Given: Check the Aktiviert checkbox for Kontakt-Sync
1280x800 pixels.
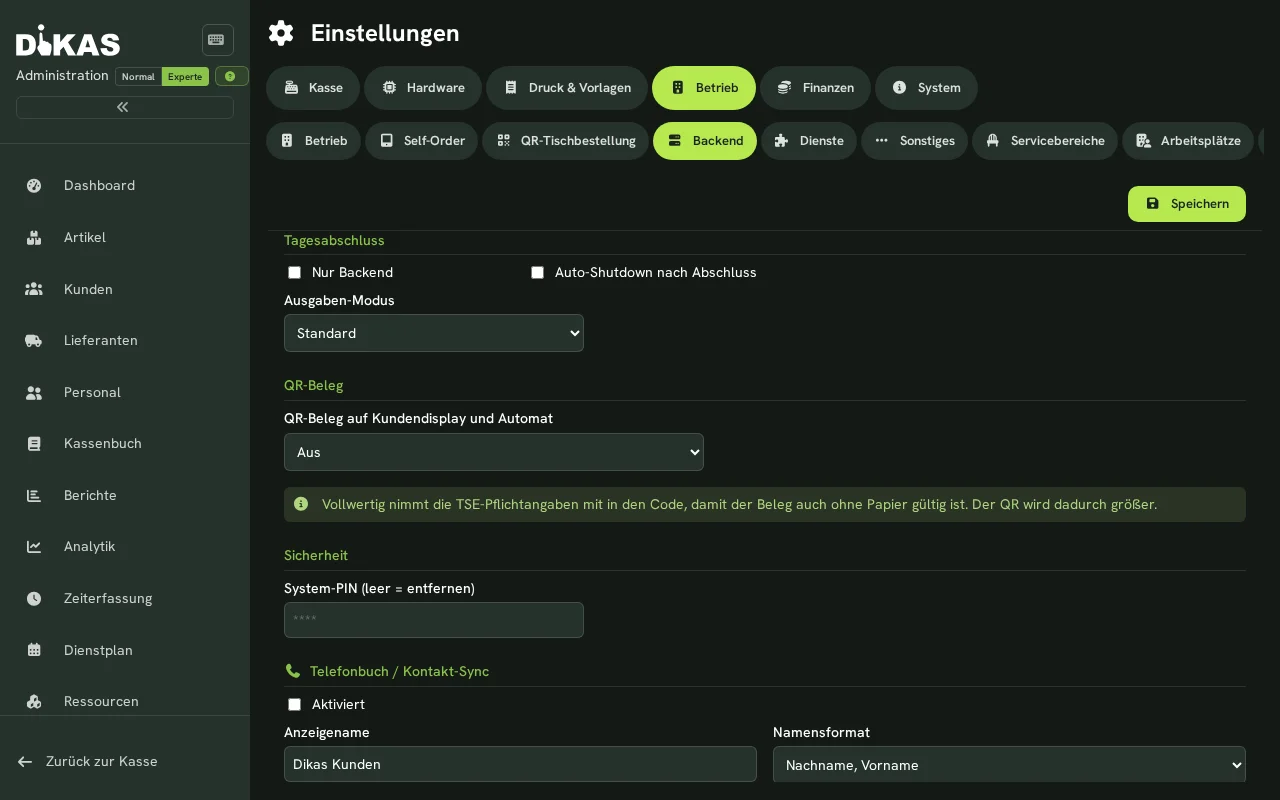Looking at the screenshot, I should point(294,705).
